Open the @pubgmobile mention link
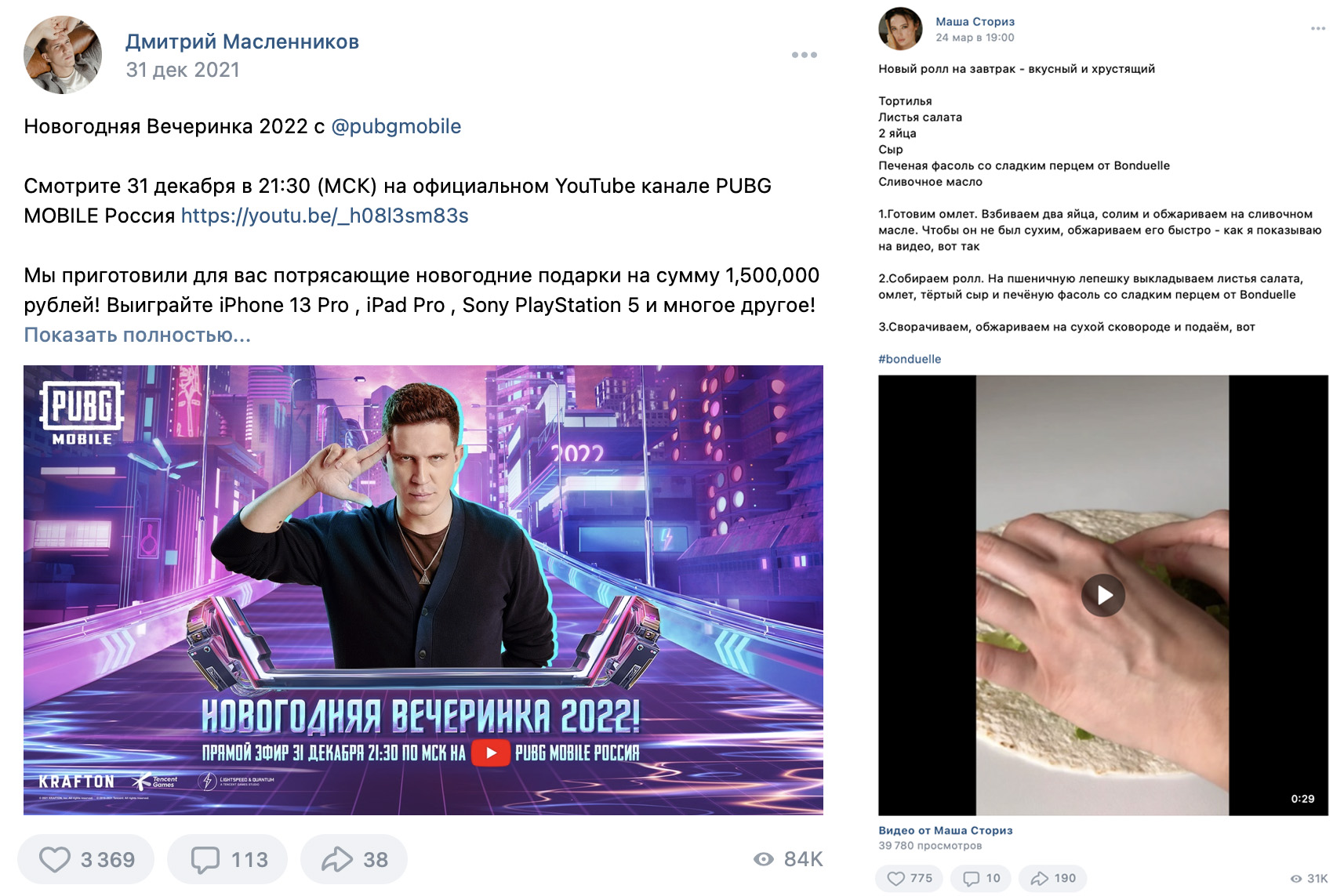This screenshot has height=896, width=1344. (x=396, y=126)
